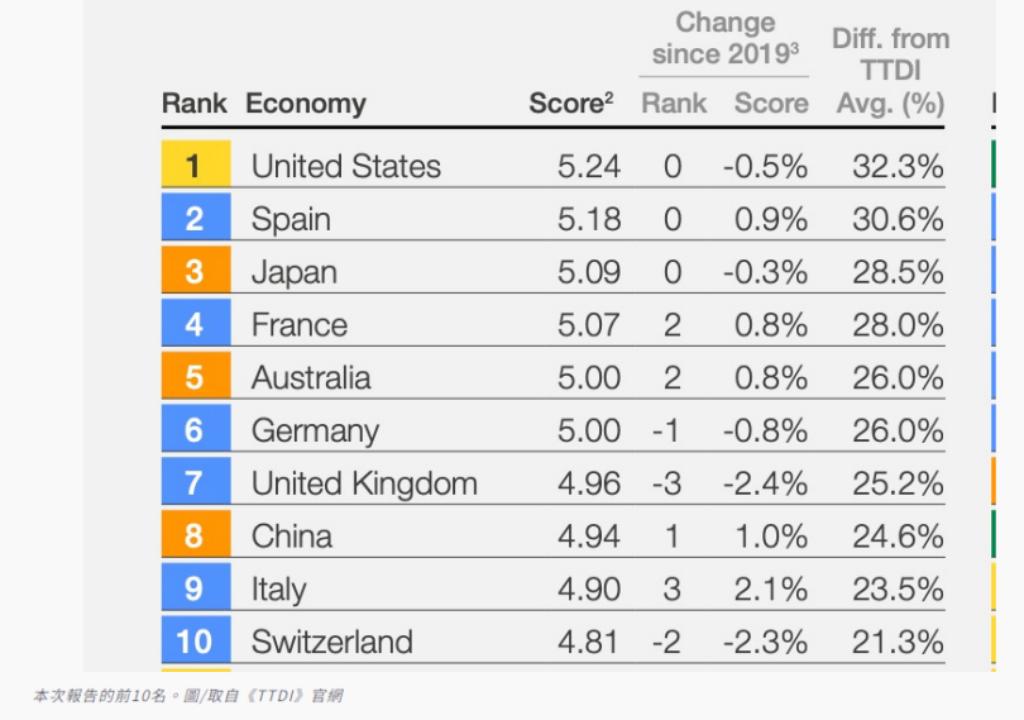Click the rank 10 badge for Switzerland
The height and width of the screenshot is (720, 1024).
(195, 641)
